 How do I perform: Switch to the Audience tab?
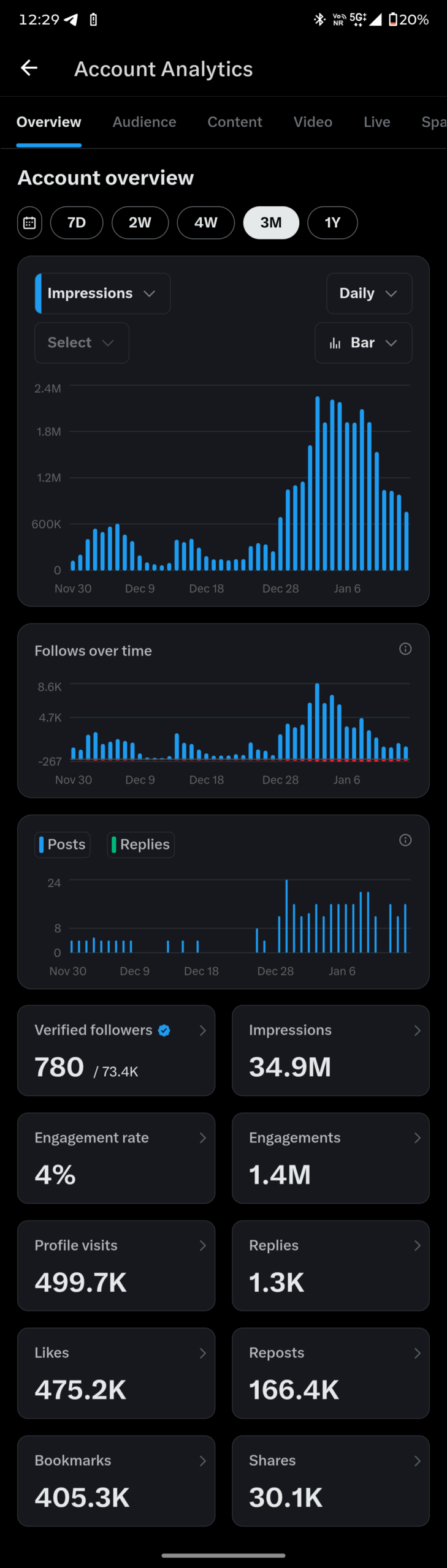coord(144,122)
